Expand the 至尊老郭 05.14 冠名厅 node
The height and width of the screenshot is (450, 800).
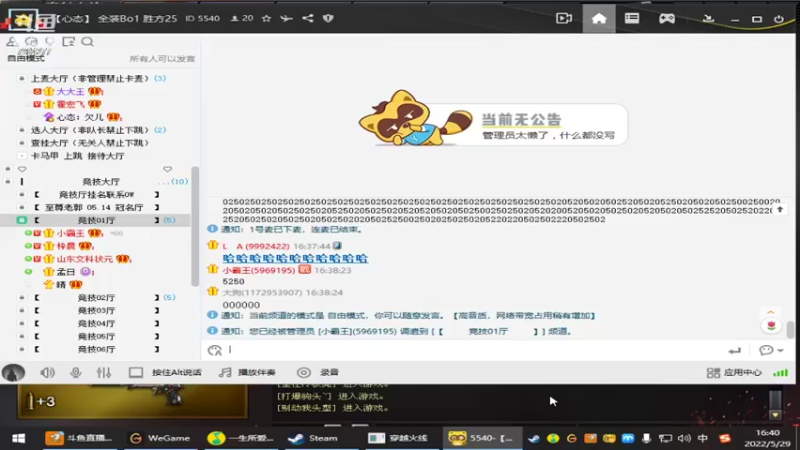(x=21, y=207)
